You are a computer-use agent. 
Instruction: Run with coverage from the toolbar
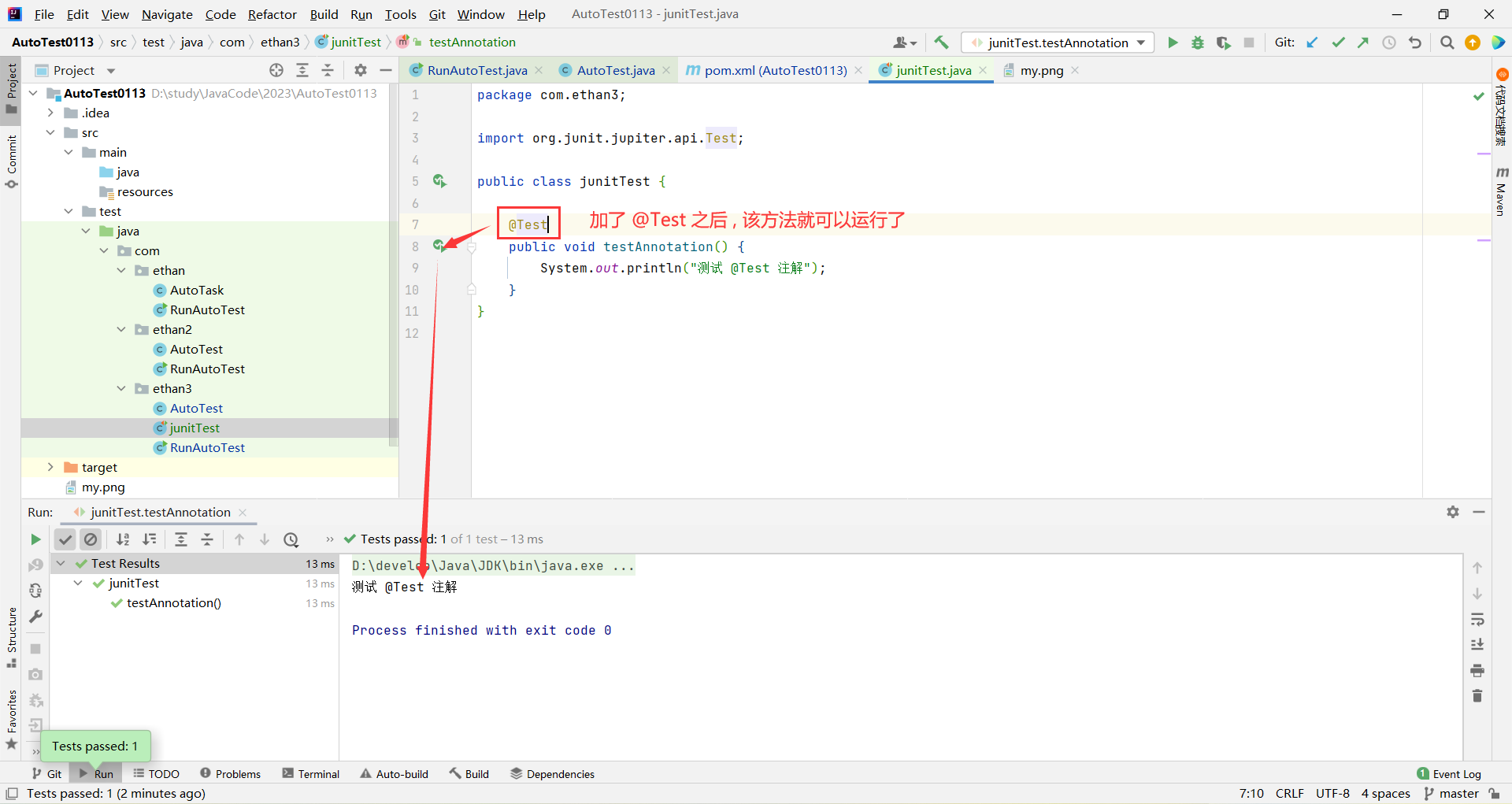pyautogui.click(x=1223, y=43)
